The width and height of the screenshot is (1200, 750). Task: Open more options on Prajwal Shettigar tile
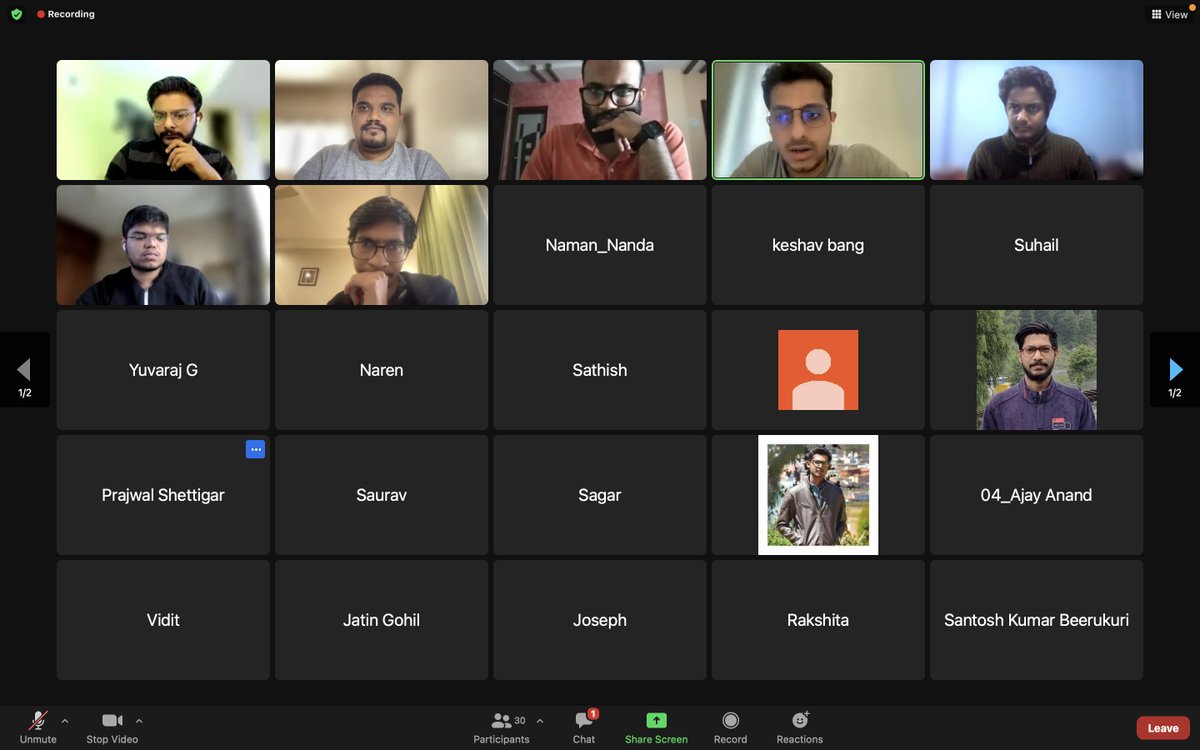(x=256, y=449)
